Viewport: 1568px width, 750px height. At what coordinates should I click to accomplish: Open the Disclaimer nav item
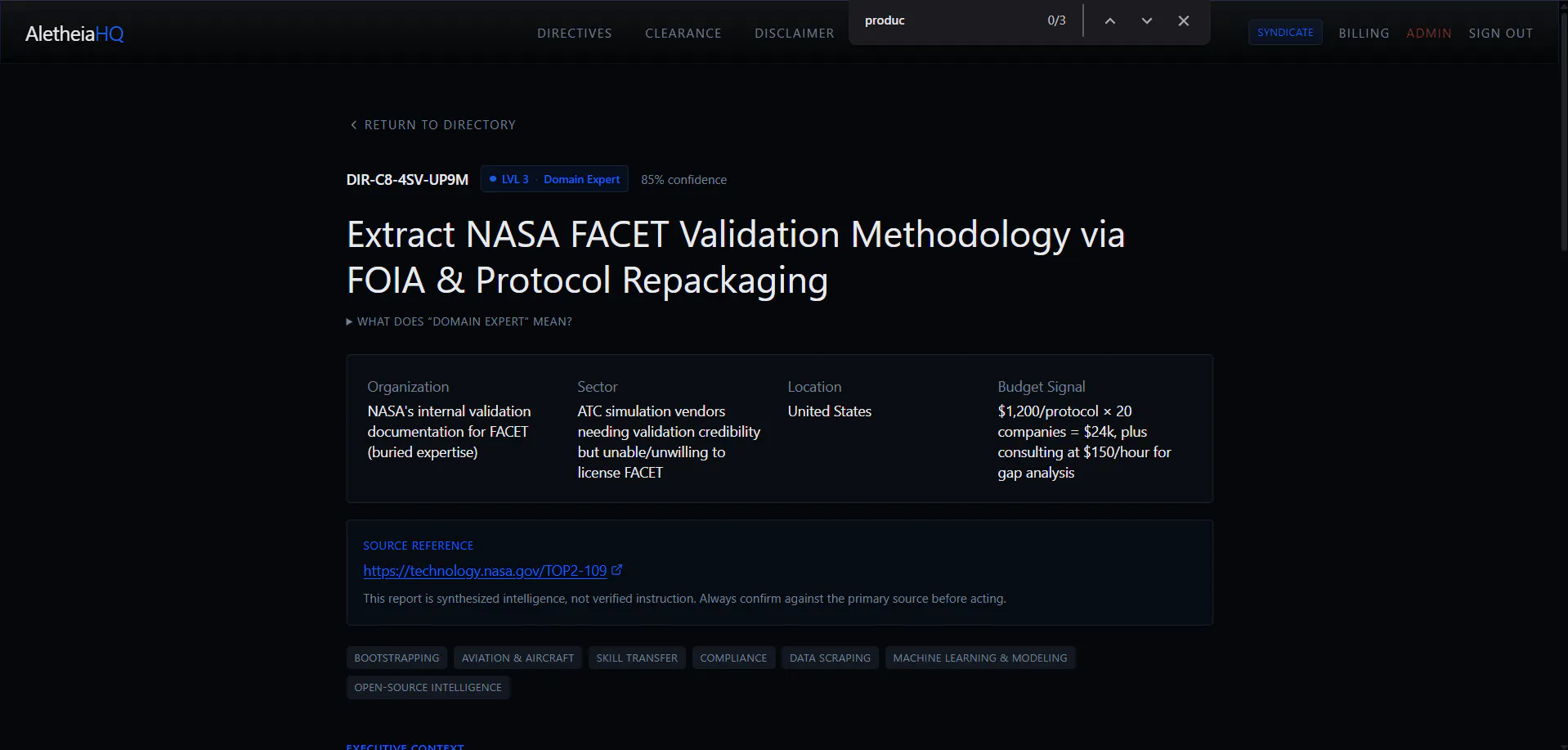click(794, 34)
